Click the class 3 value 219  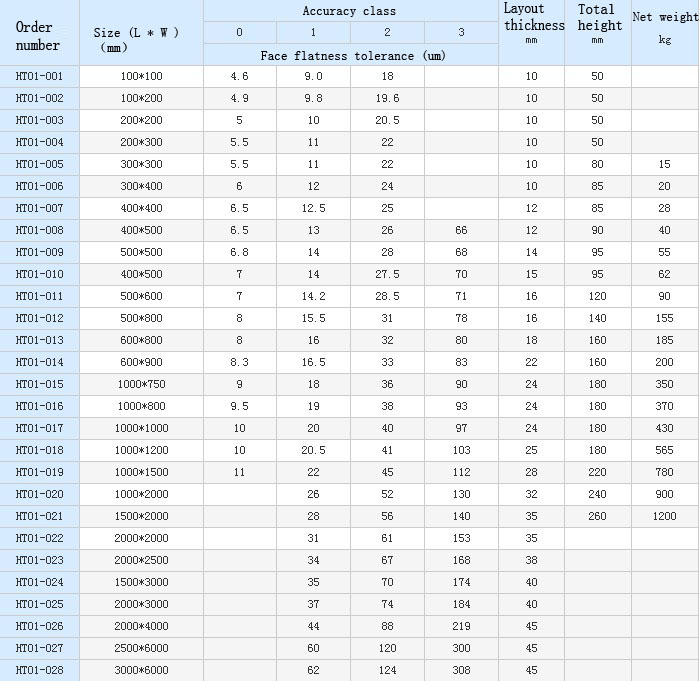462,626
